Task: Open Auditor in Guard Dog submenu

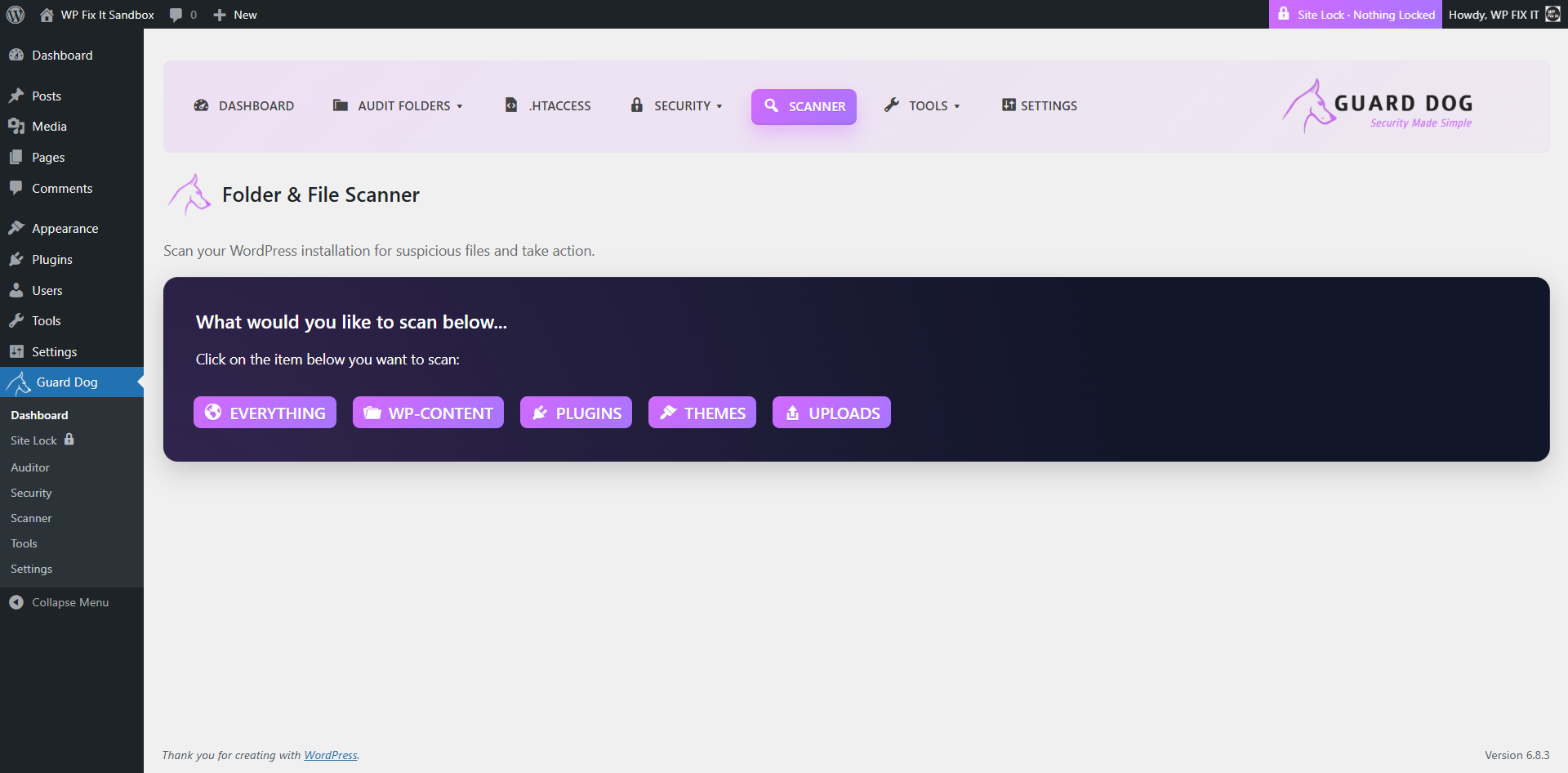Action: 30,467
